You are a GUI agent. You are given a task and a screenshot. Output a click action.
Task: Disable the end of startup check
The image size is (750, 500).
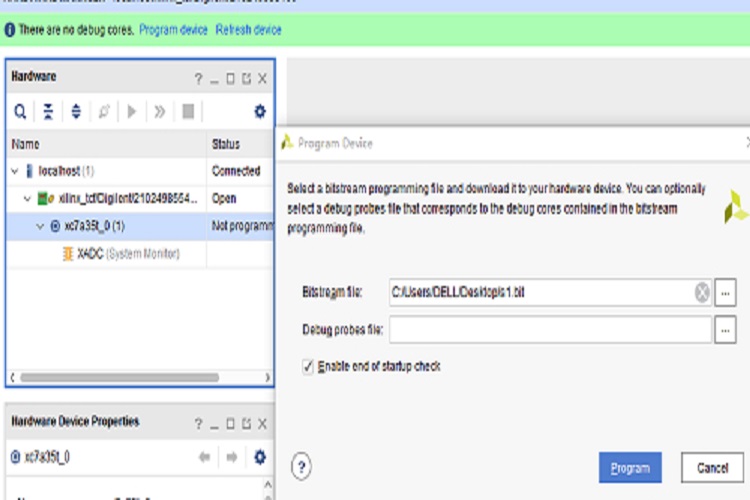[x=308, y=367]
